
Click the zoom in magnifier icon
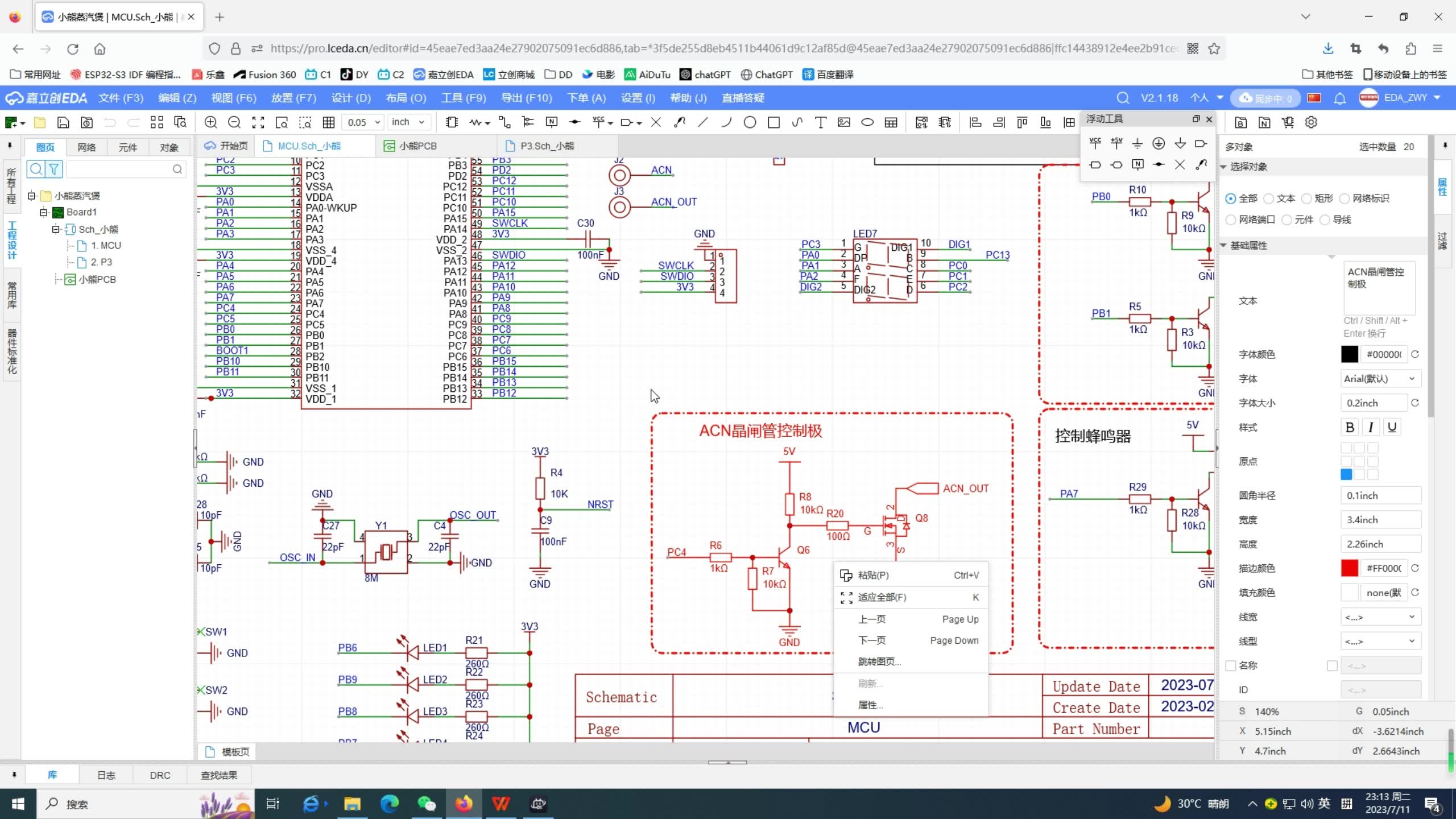(x=210, y=122)
